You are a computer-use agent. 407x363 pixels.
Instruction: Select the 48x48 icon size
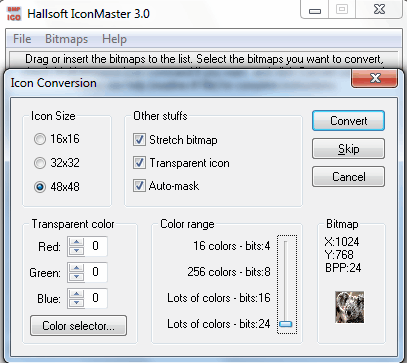tap(40, 187)
